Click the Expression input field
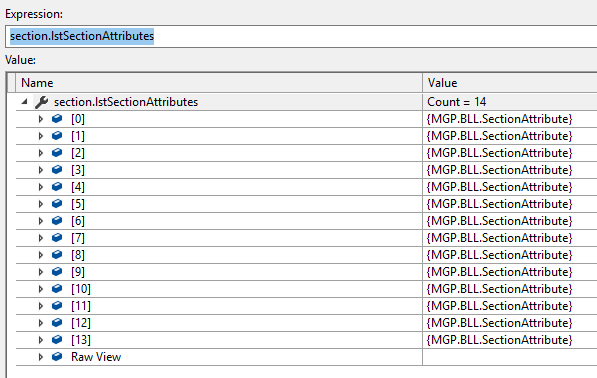This screenshot has width=597, height=378. coord(301,36)
